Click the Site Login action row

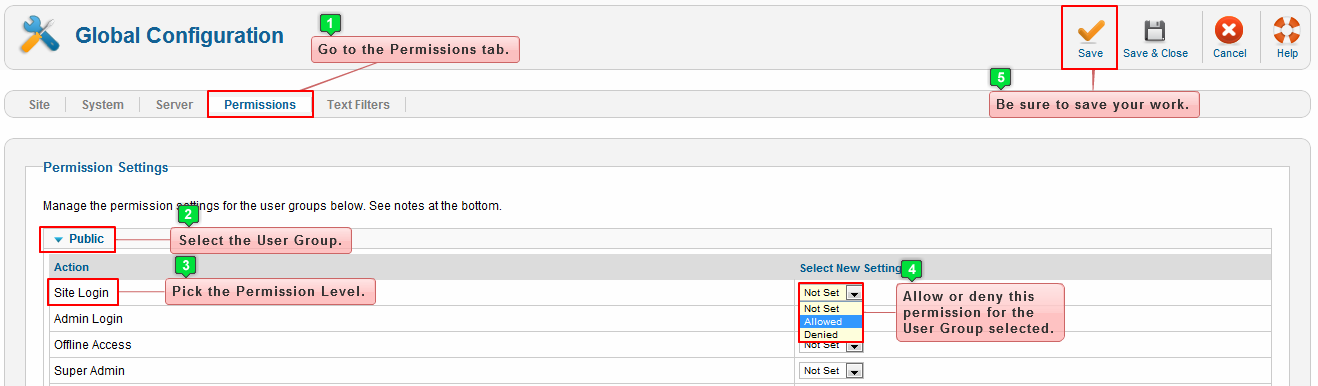422,293
